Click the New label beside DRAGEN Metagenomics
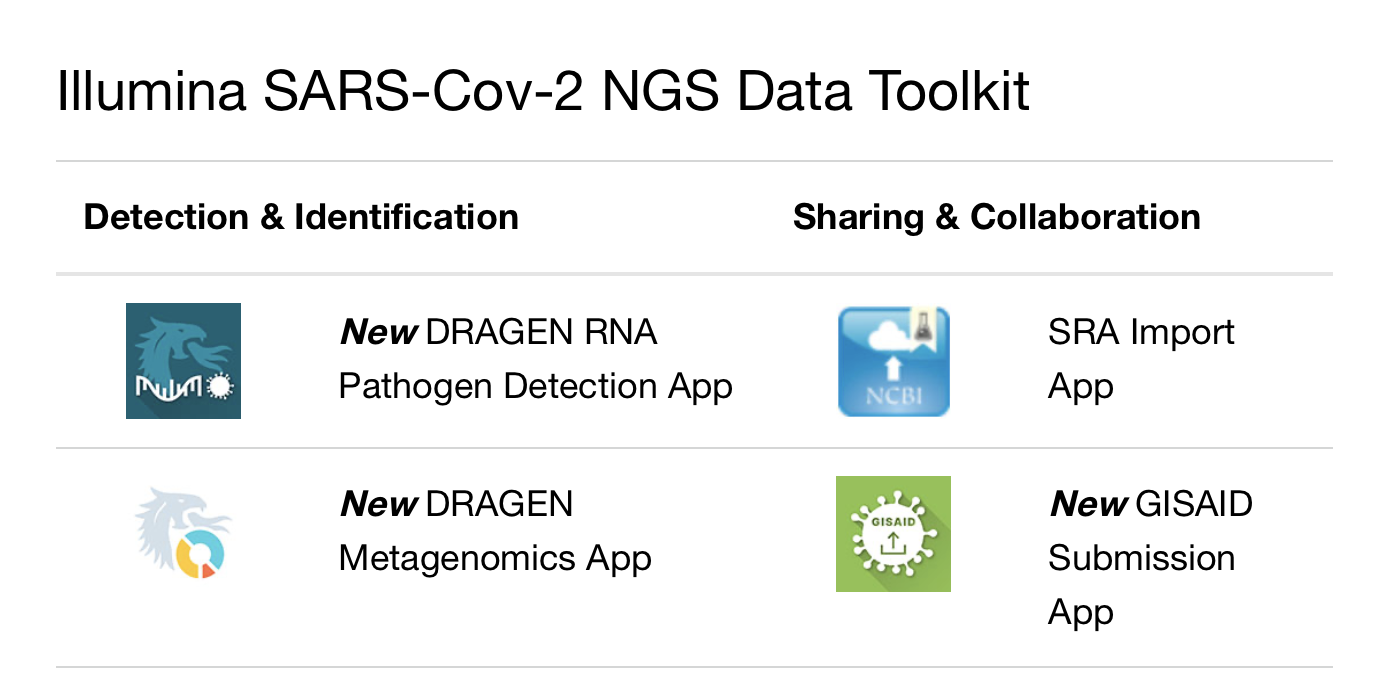This screenshot has width=1376, height=694. tap(379, 504)
